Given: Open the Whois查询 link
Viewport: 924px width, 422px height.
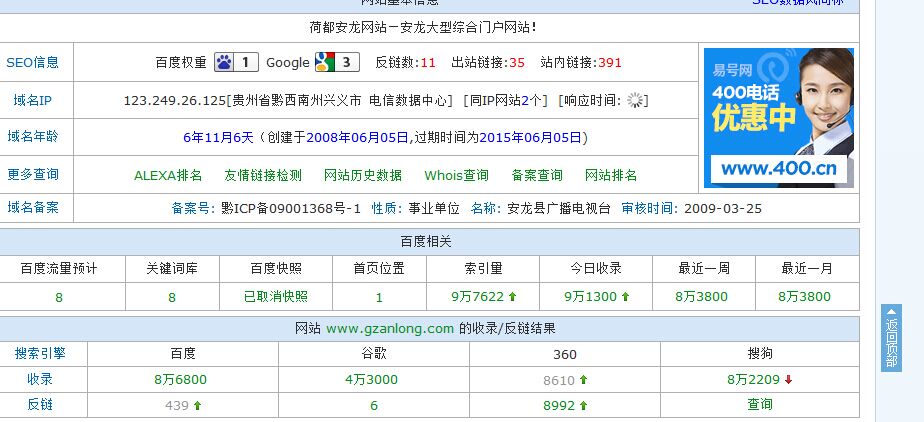Looking at the screenshot, I should pos(456,175).
